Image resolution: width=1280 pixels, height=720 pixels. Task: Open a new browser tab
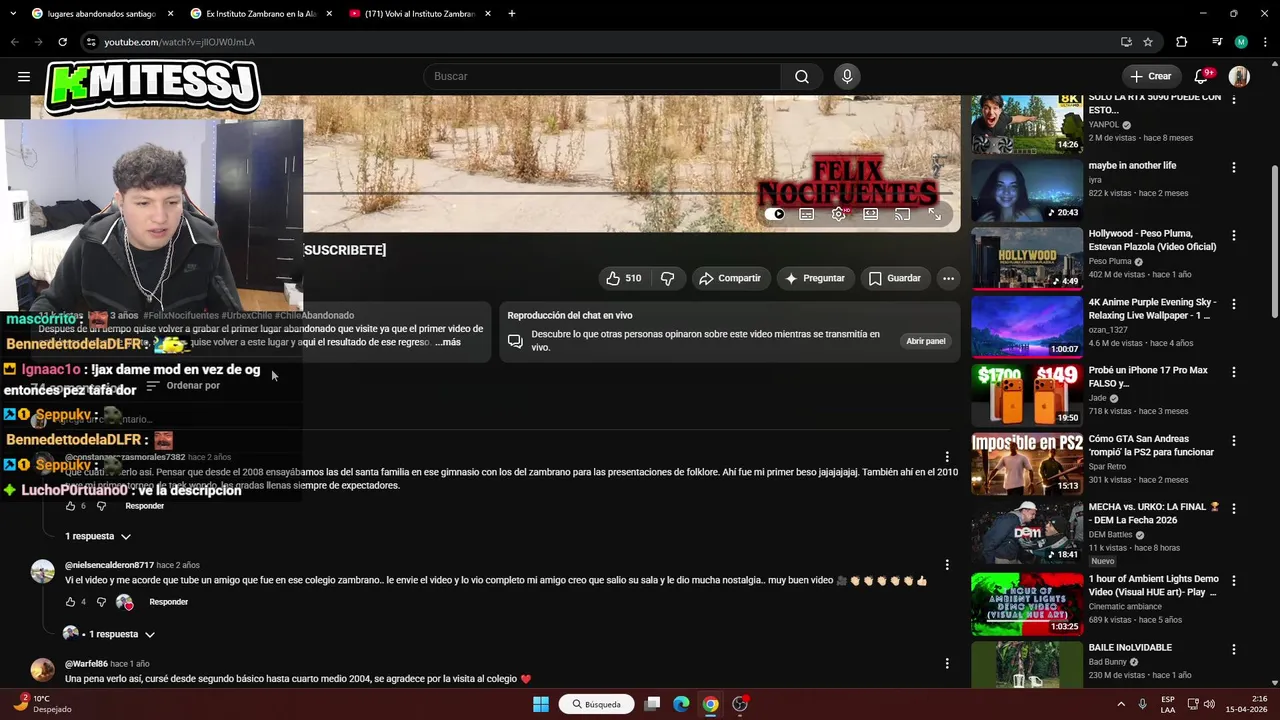tap(512, 14)
